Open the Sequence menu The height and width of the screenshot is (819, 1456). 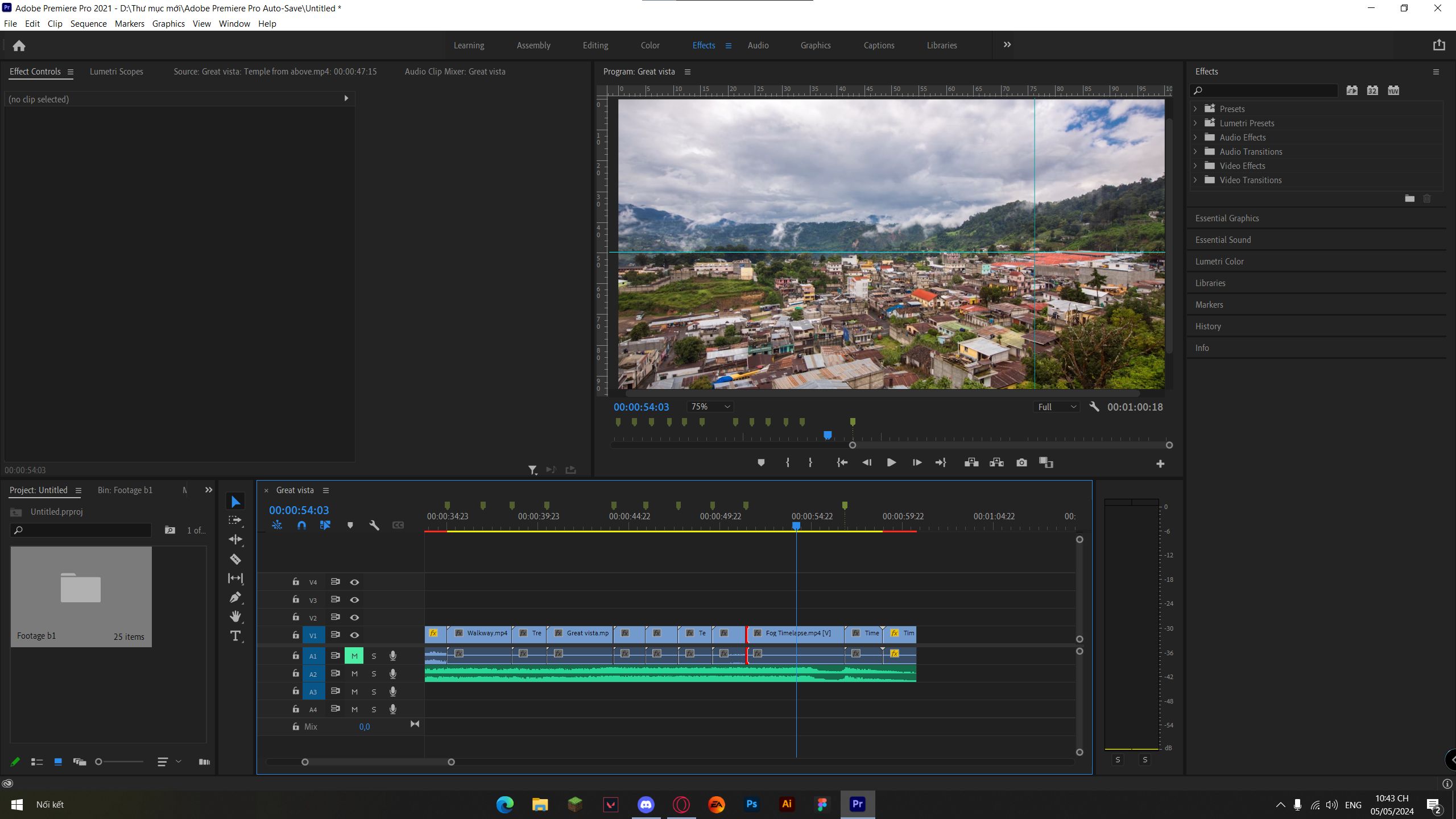pos(88,23)
